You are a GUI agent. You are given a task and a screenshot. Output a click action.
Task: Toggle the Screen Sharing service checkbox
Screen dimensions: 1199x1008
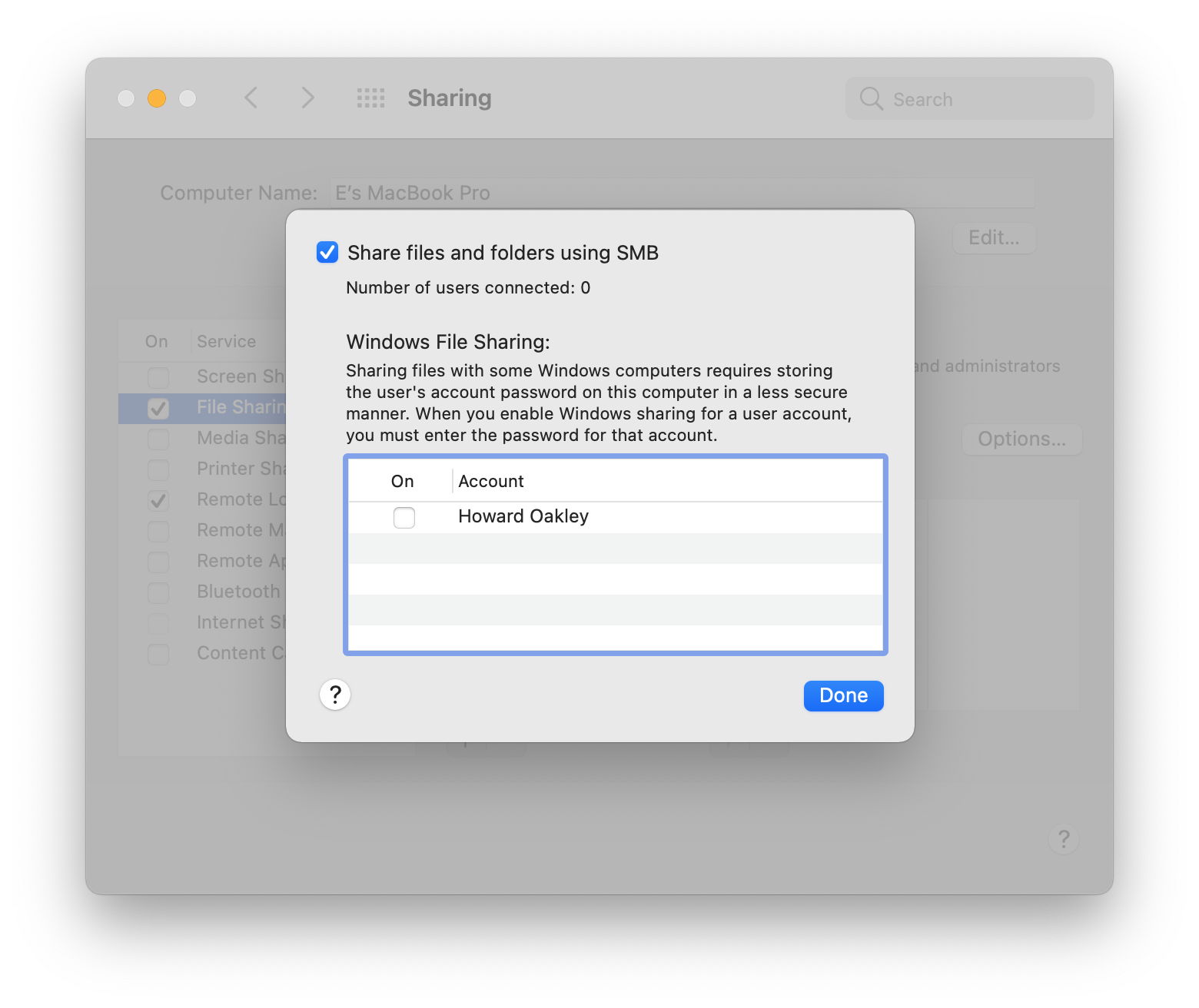pyautogui.click(x=158, y=377)
